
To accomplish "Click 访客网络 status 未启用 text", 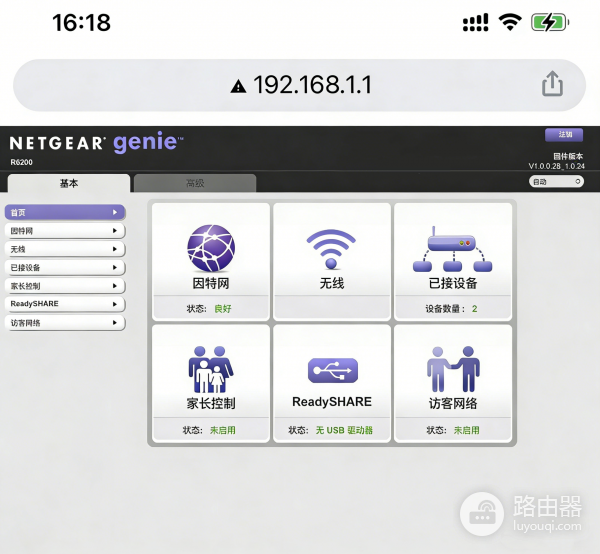I will [466, 430].
